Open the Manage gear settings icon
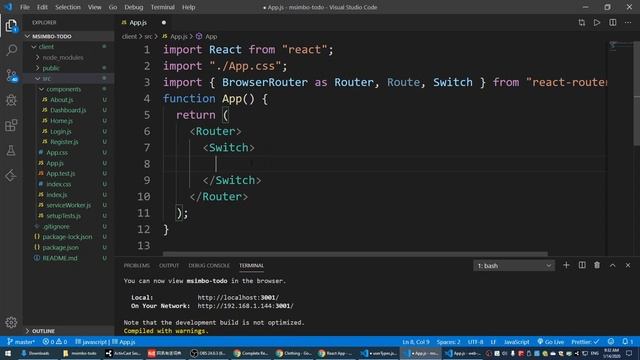Image resolution: width=640 pixels, height=360 pixels. tap(11, 322)
